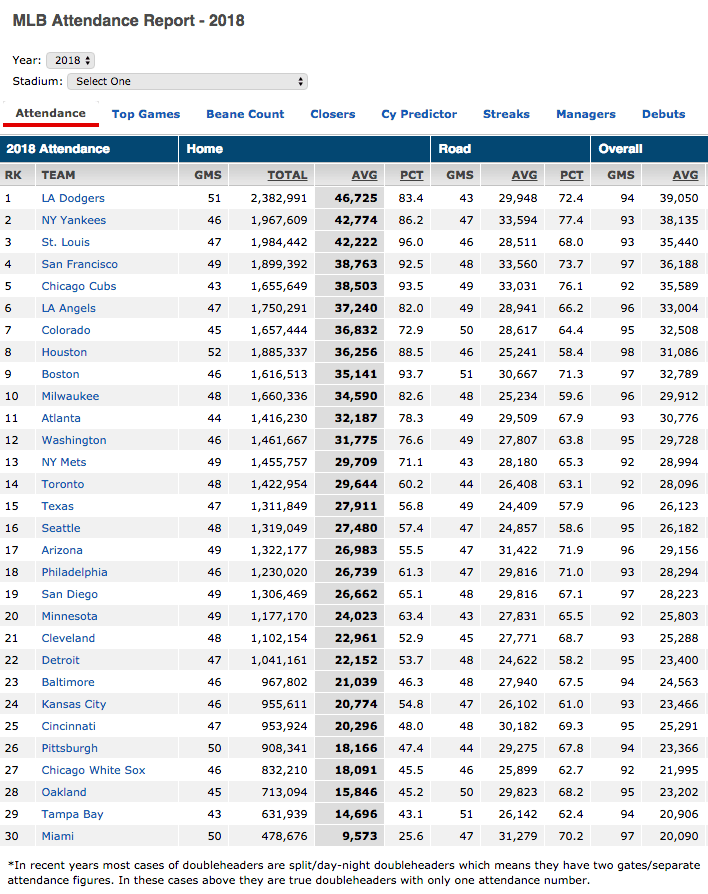The image size is (708, 894).
Task: Open the Houston team link
Action: (64, 352)
